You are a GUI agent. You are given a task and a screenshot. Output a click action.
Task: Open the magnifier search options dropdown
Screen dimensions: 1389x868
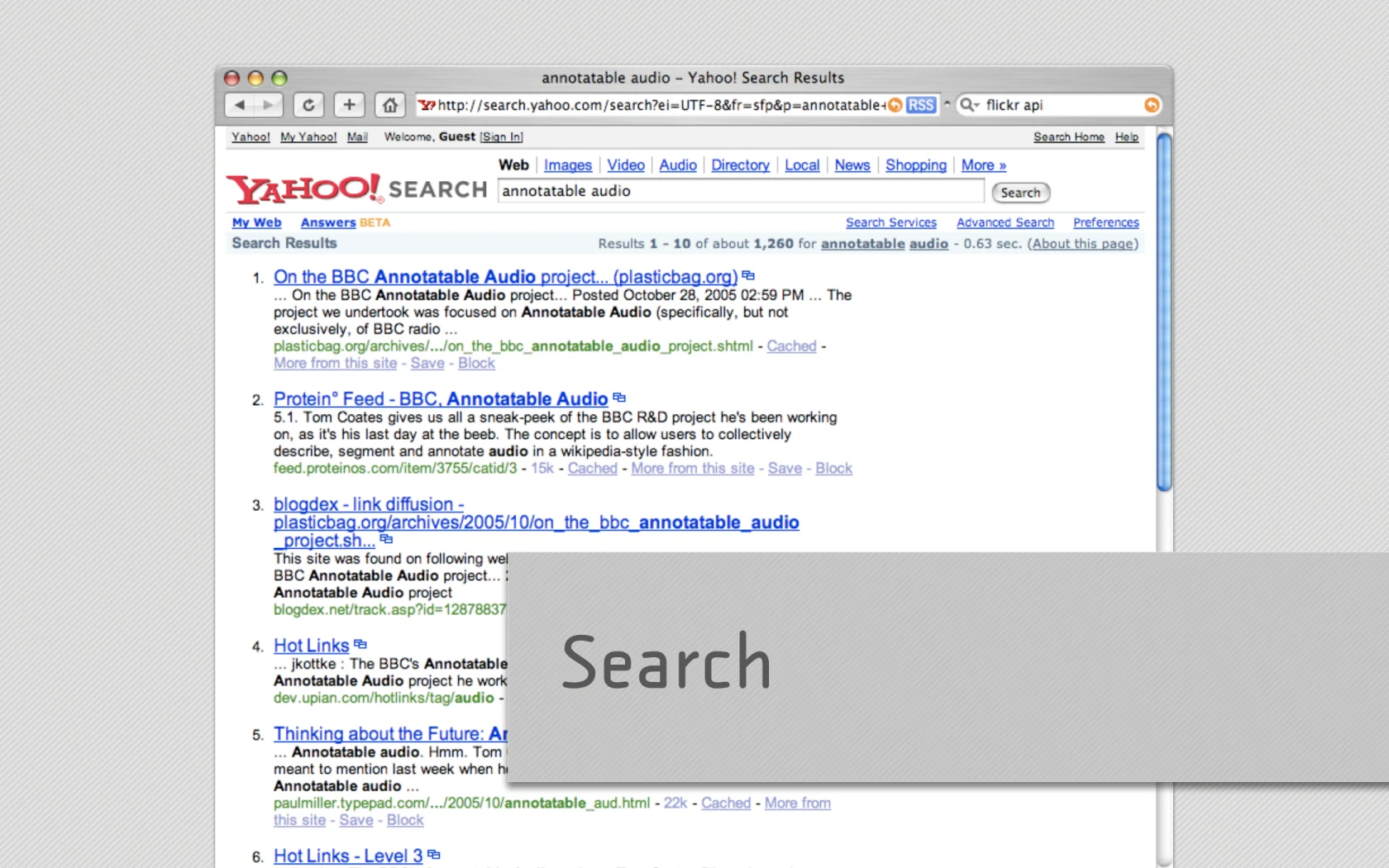coord(969,105)
